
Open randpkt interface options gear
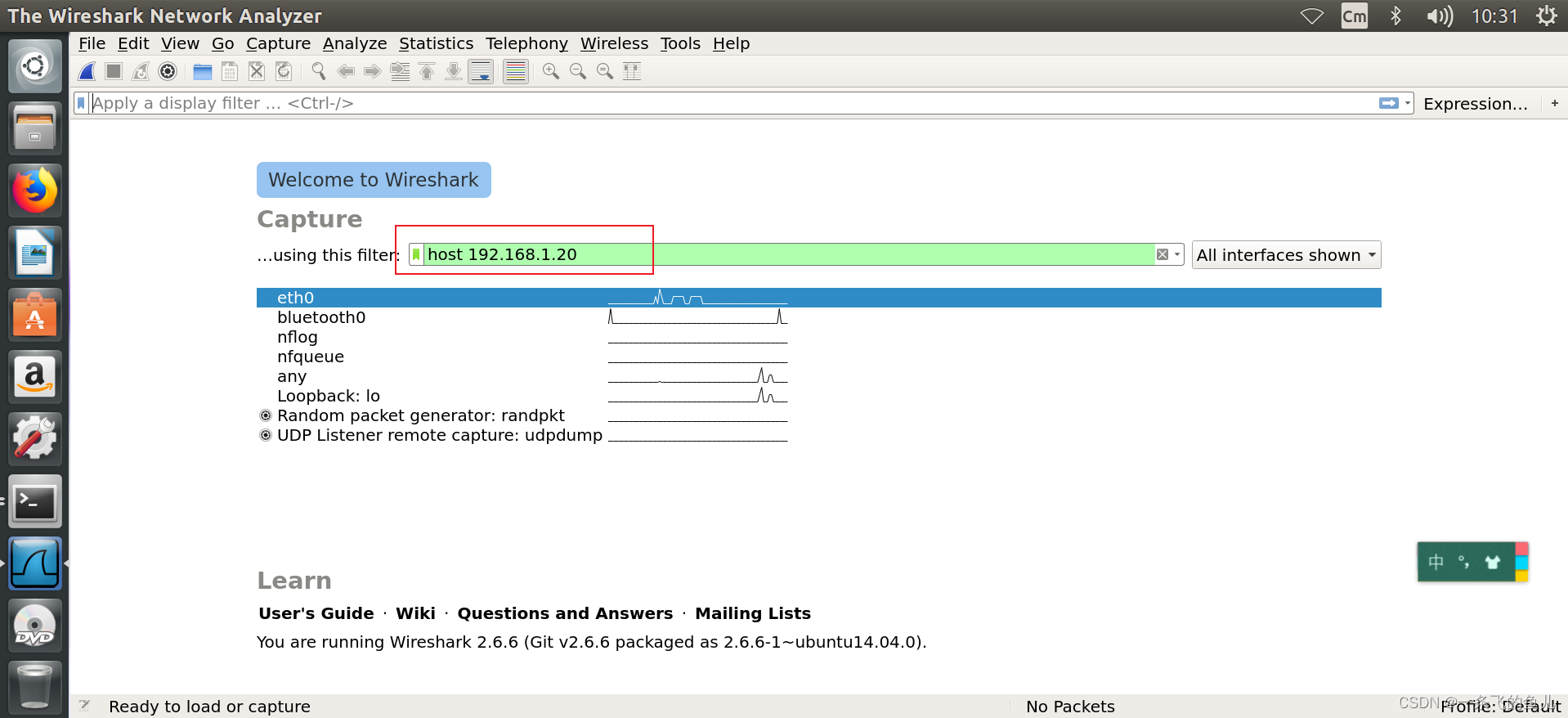266,415
